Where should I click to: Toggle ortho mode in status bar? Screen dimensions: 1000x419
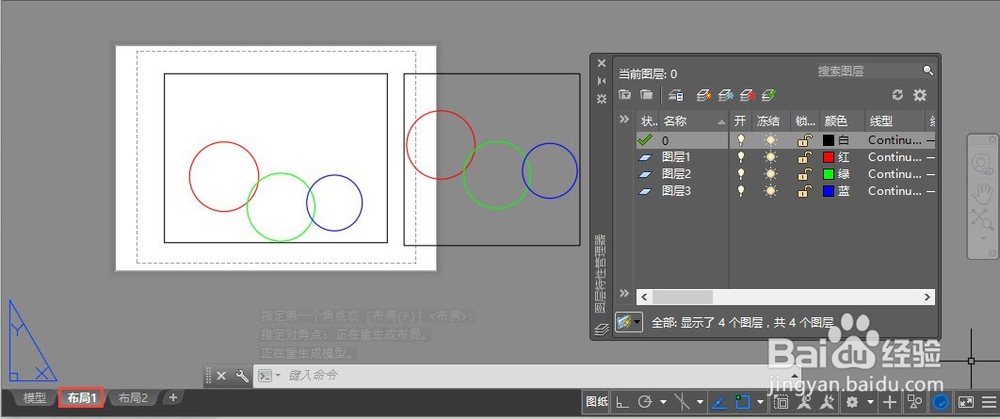pos(622,402)
